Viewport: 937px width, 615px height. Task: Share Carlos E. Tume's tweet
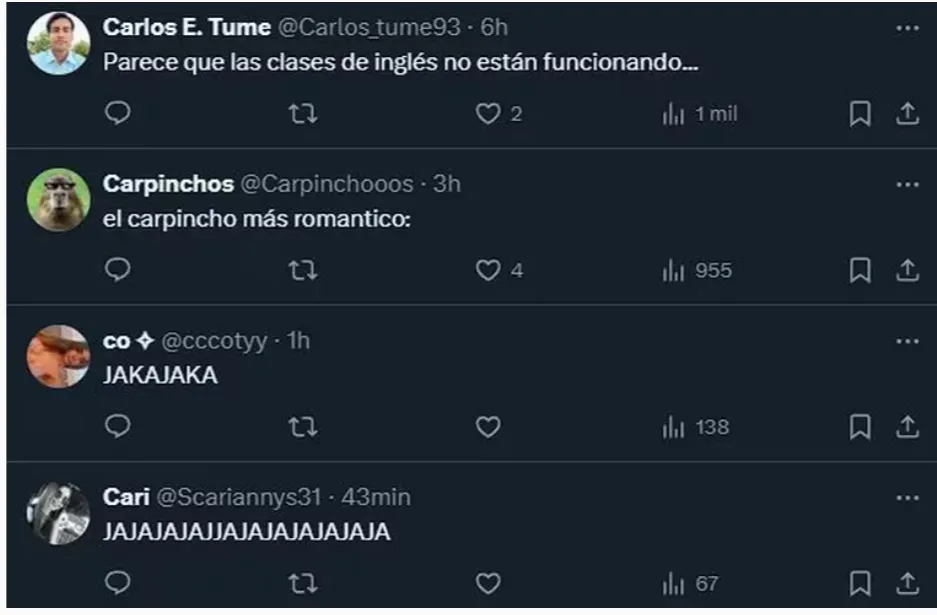(907, 114)
